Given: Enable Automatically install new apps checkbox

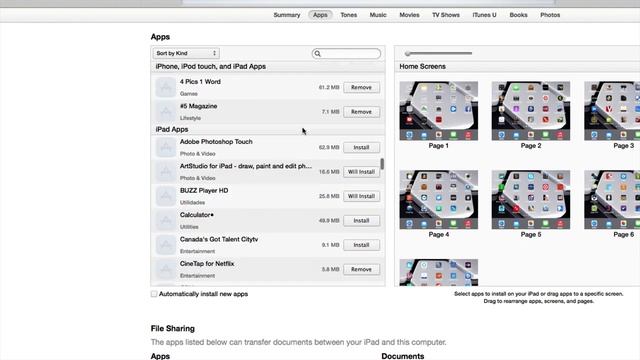Looking at the screenshot, I should 154,294.
